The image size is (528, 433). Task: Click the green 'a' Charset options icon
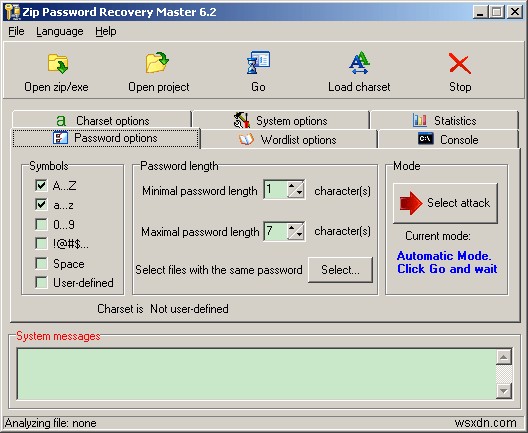[61, 121]
